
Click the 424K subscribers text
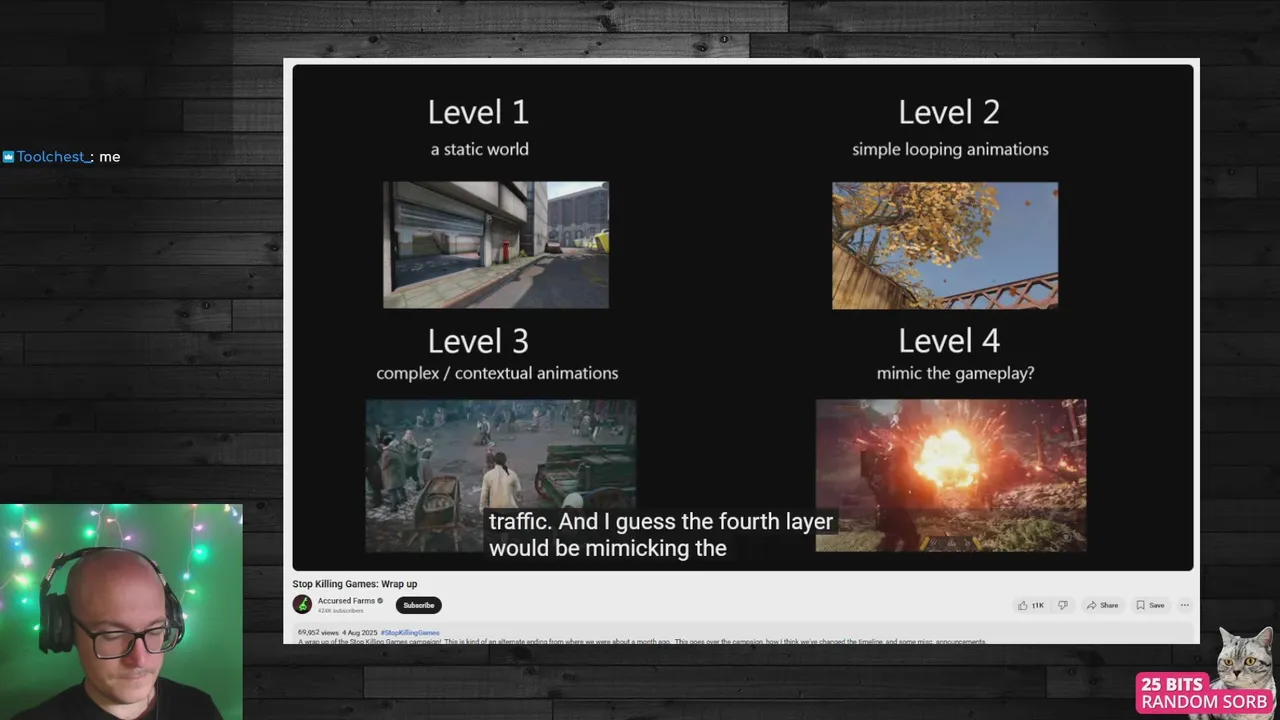click(x=340, y=611)
